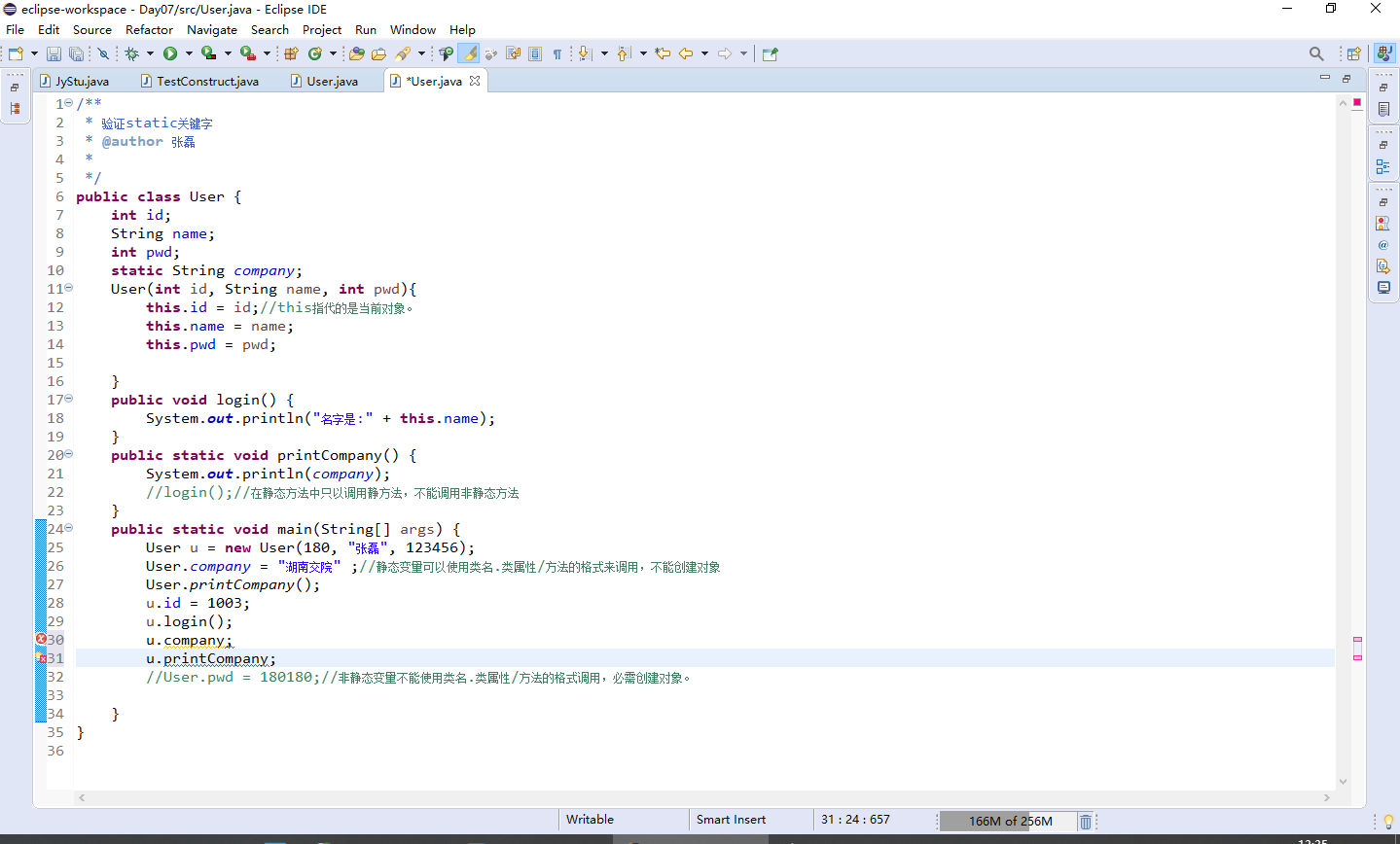Create a New Java Class
Screen dimensions: 1400x844
pyautogui.click(x=314, y=53)
